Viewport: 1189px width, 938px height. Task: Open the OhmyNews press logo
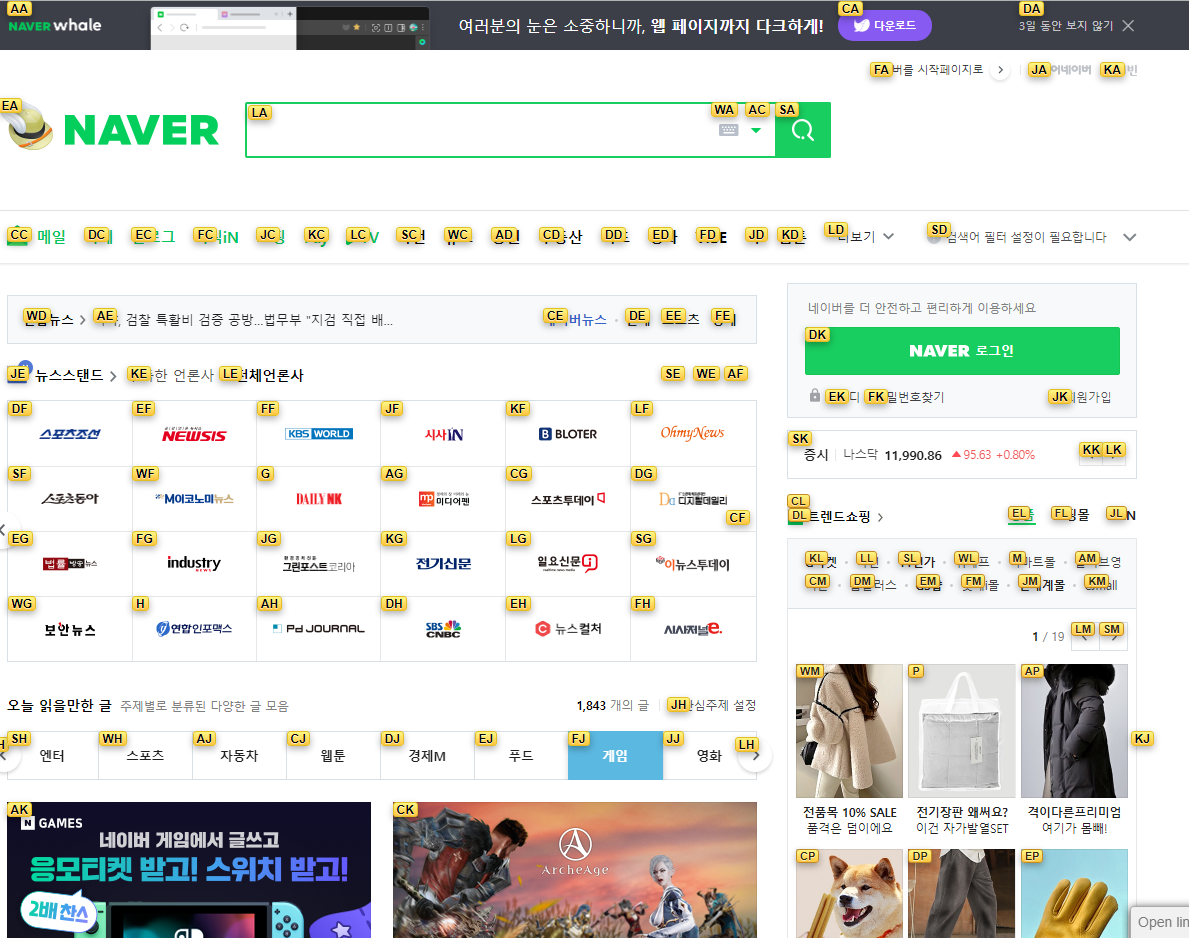pos(692,434)
